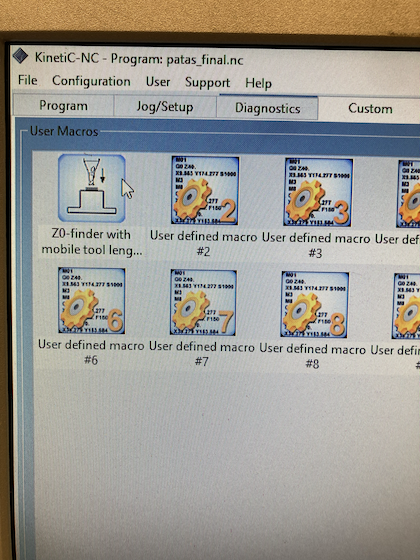The image size is (420, 560).
Task: Switch to the Jog/Setup tab
Action: click(165, 107)
